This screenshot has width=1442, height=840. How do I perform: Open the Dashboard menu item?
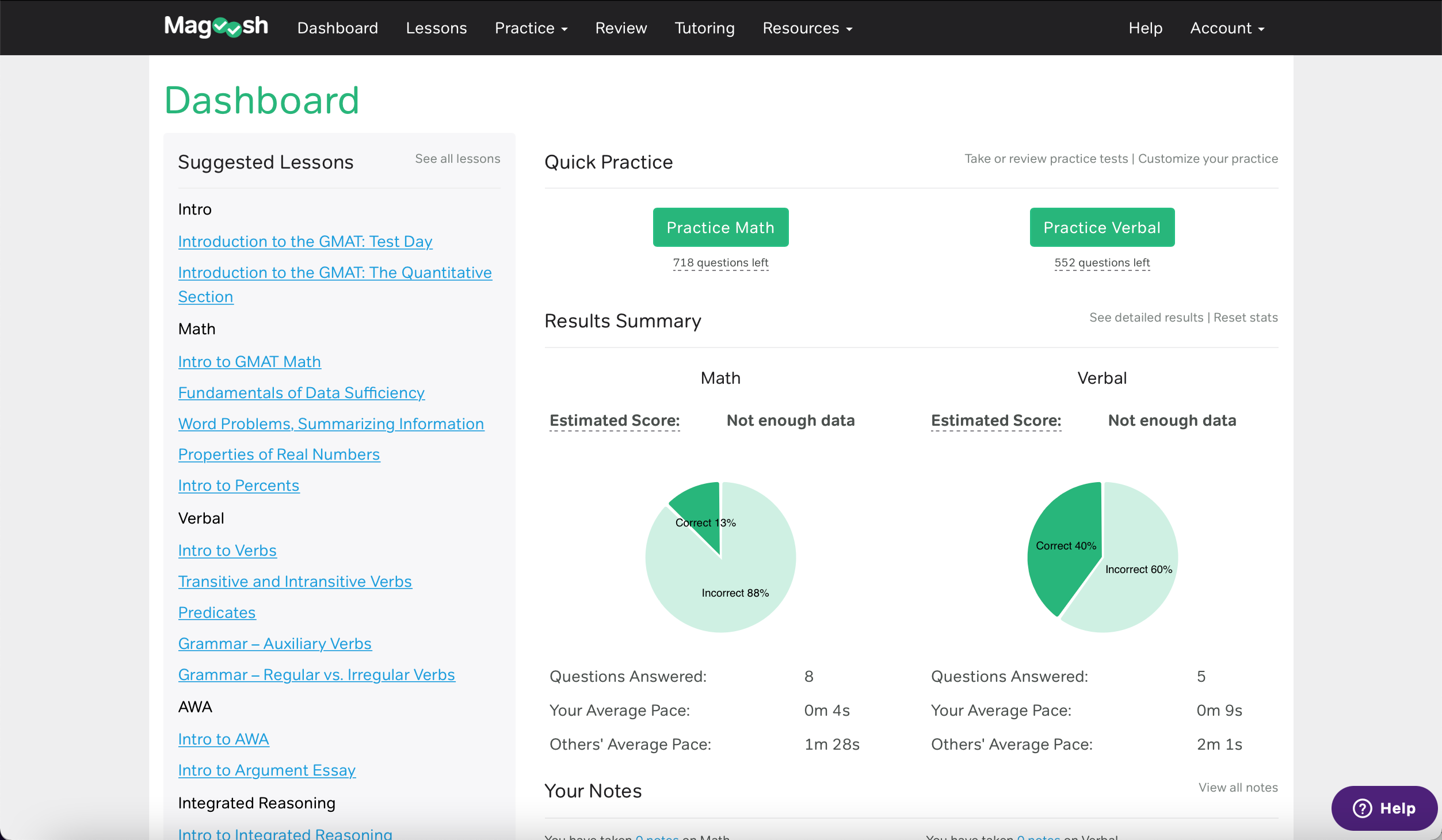click(x=338, y=27)
